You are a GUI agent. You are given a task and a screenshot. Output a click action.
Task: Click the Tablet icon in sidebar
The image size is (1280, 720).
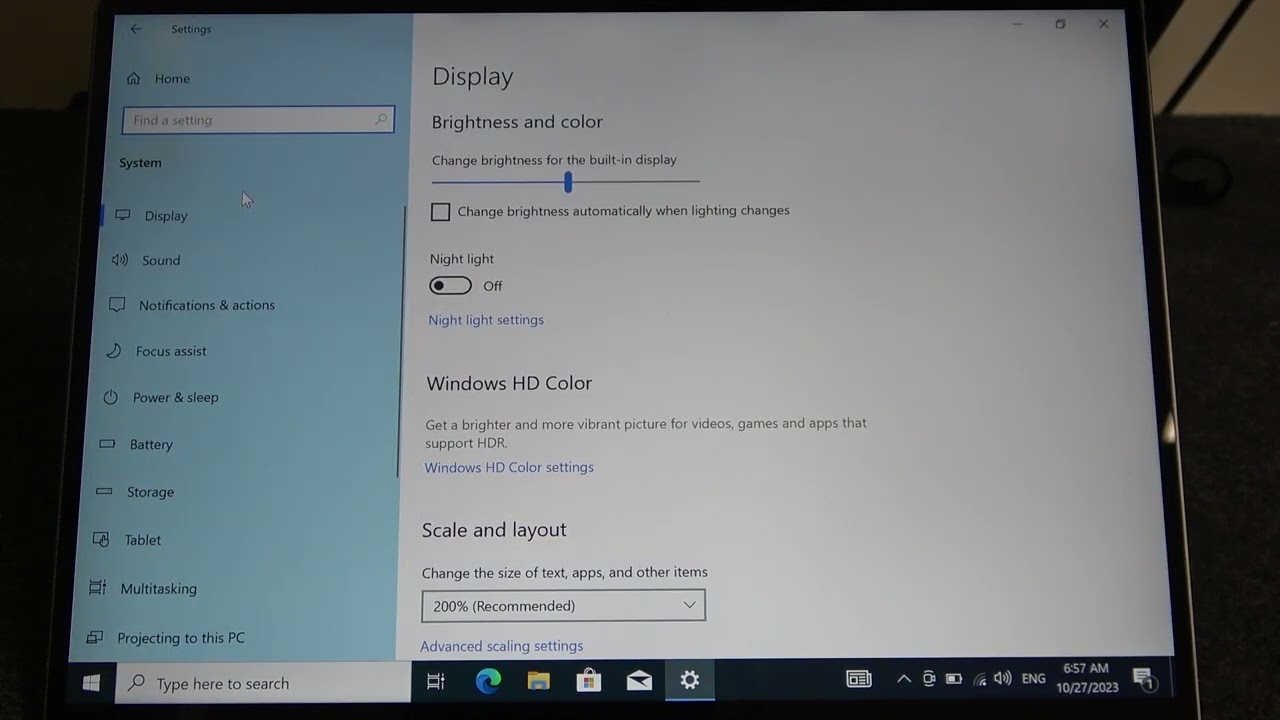point(100,539)
